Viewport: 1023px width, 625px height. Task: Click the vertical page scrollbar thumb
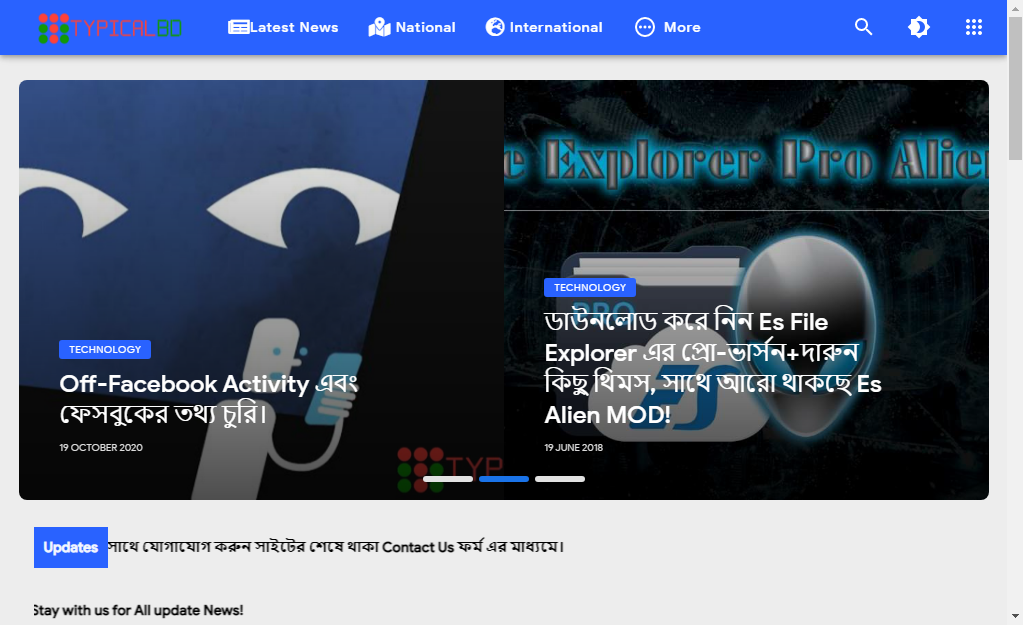click(x=1015, y=88)
